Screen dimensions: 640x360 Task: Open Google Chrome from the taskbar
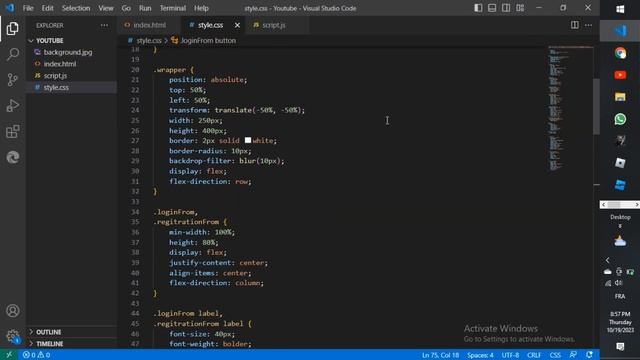[620, 53]
